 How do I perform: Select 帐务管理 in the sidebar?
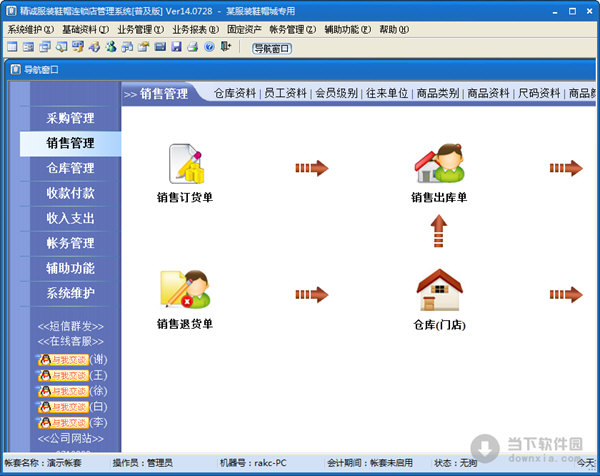[70, 243]
